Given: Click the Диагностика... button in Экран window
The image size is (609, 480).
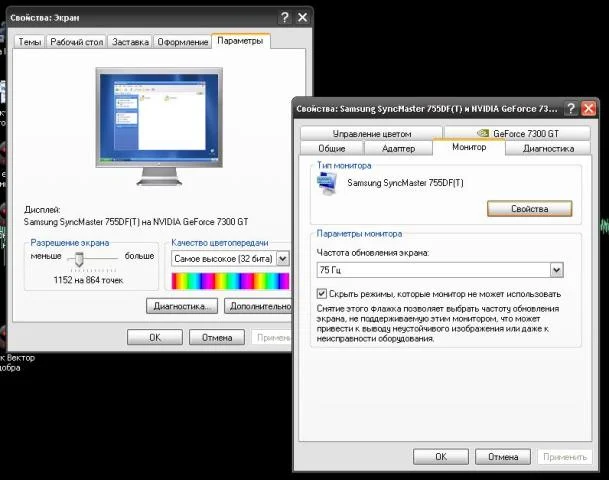Looking at the screenshot, I should pyautogui.click(x=182, y=306).
